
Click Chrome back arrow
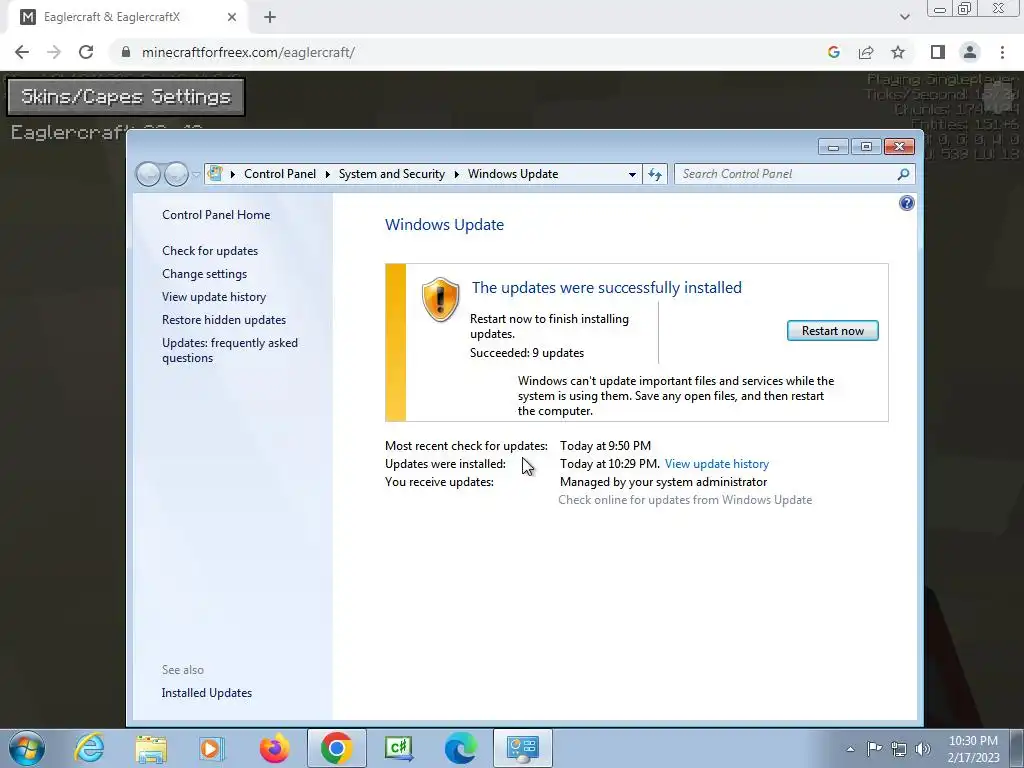tap(22, 52)
